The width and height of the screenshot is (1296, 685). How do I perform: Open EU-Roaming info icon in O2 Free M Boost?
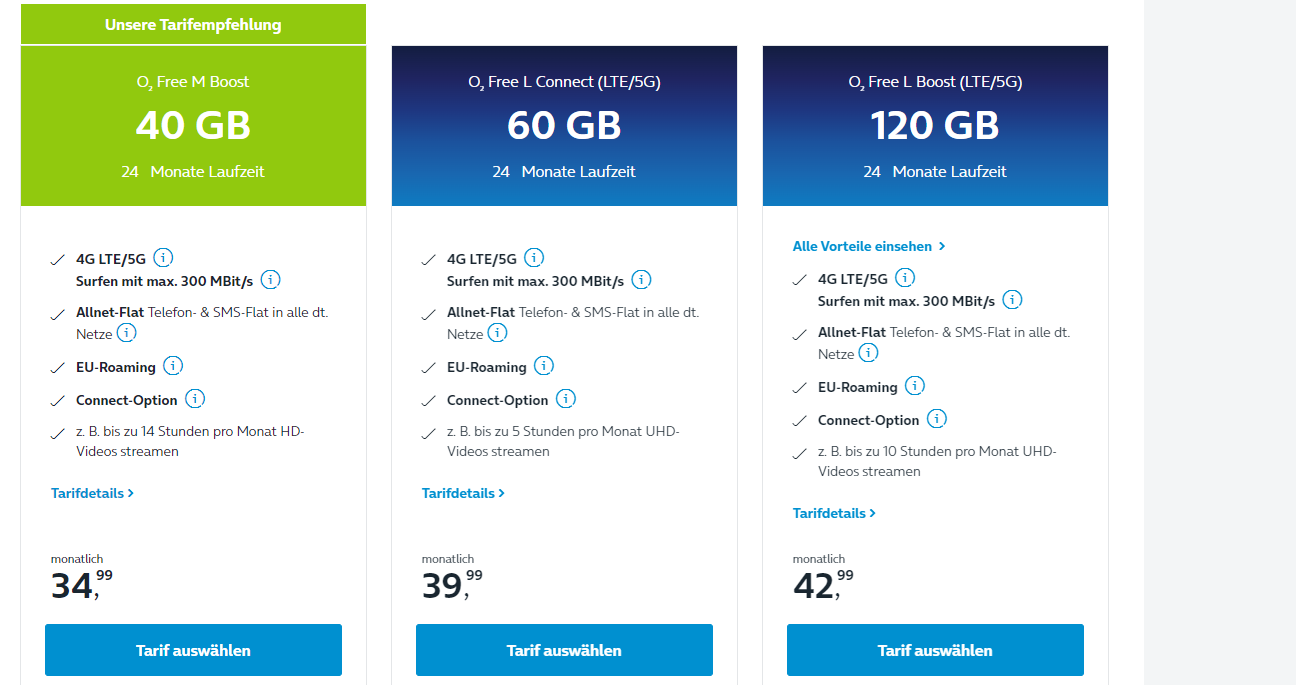point(172,366)
